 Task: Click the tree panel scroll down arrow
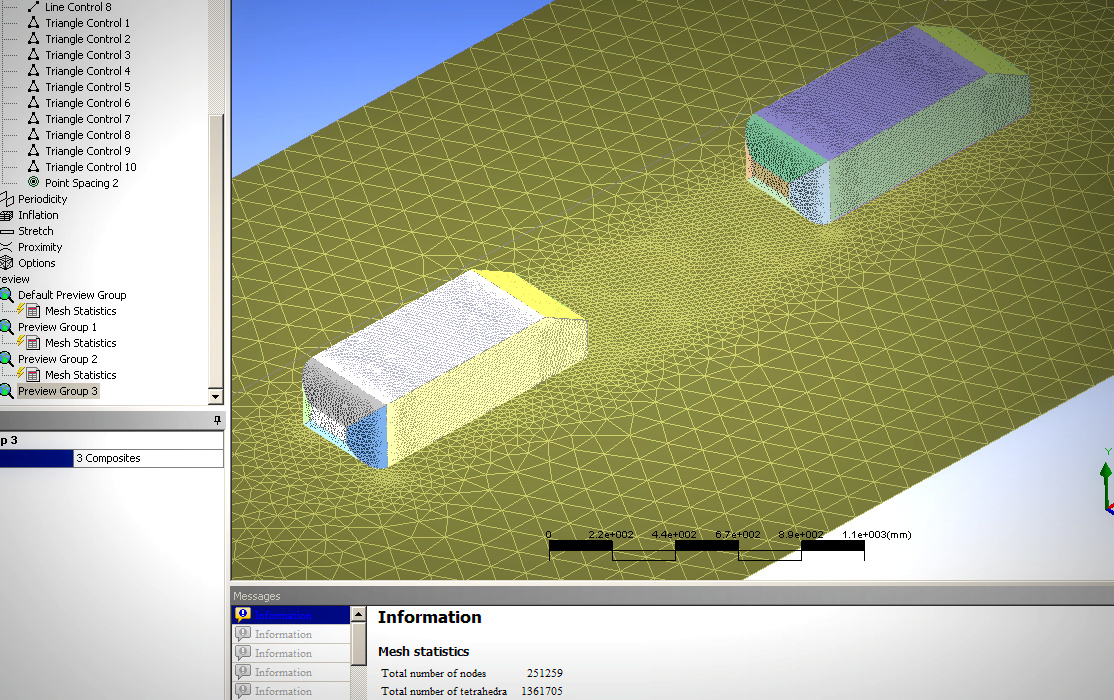pyautogui.click(x=215, y=397)
